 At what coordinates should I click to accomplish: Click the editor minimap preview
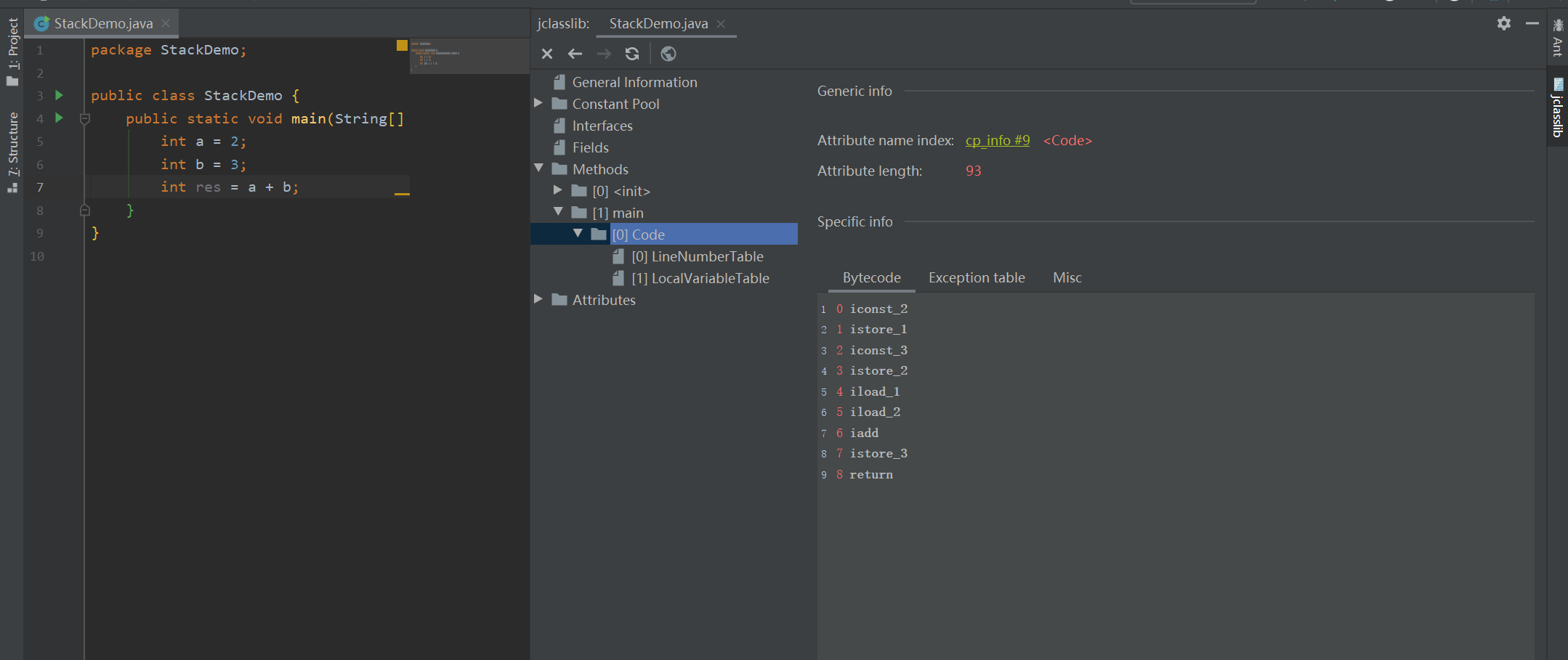(469, 56)
